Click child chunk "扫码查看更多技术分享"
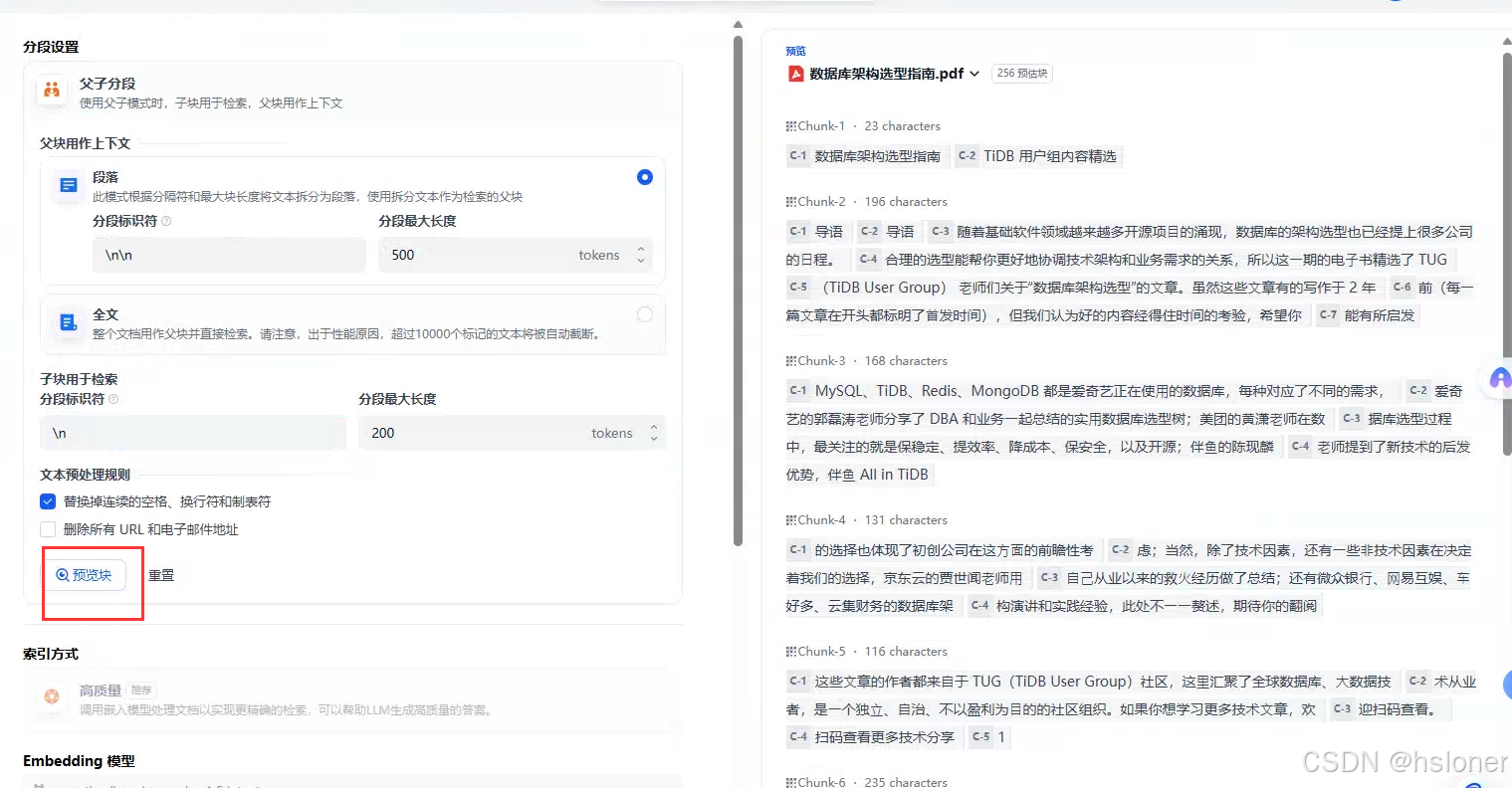 (873, 737)
